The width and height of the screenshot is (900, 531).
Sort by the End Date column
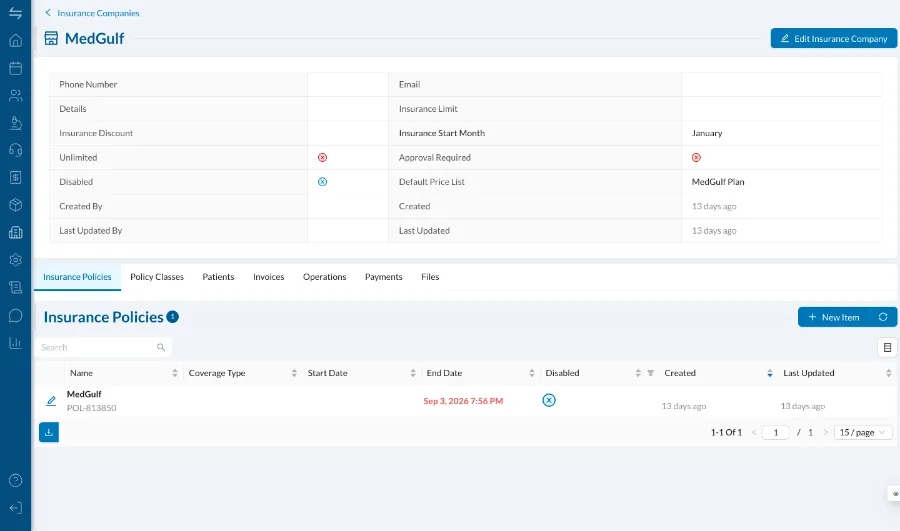[532, 373]
